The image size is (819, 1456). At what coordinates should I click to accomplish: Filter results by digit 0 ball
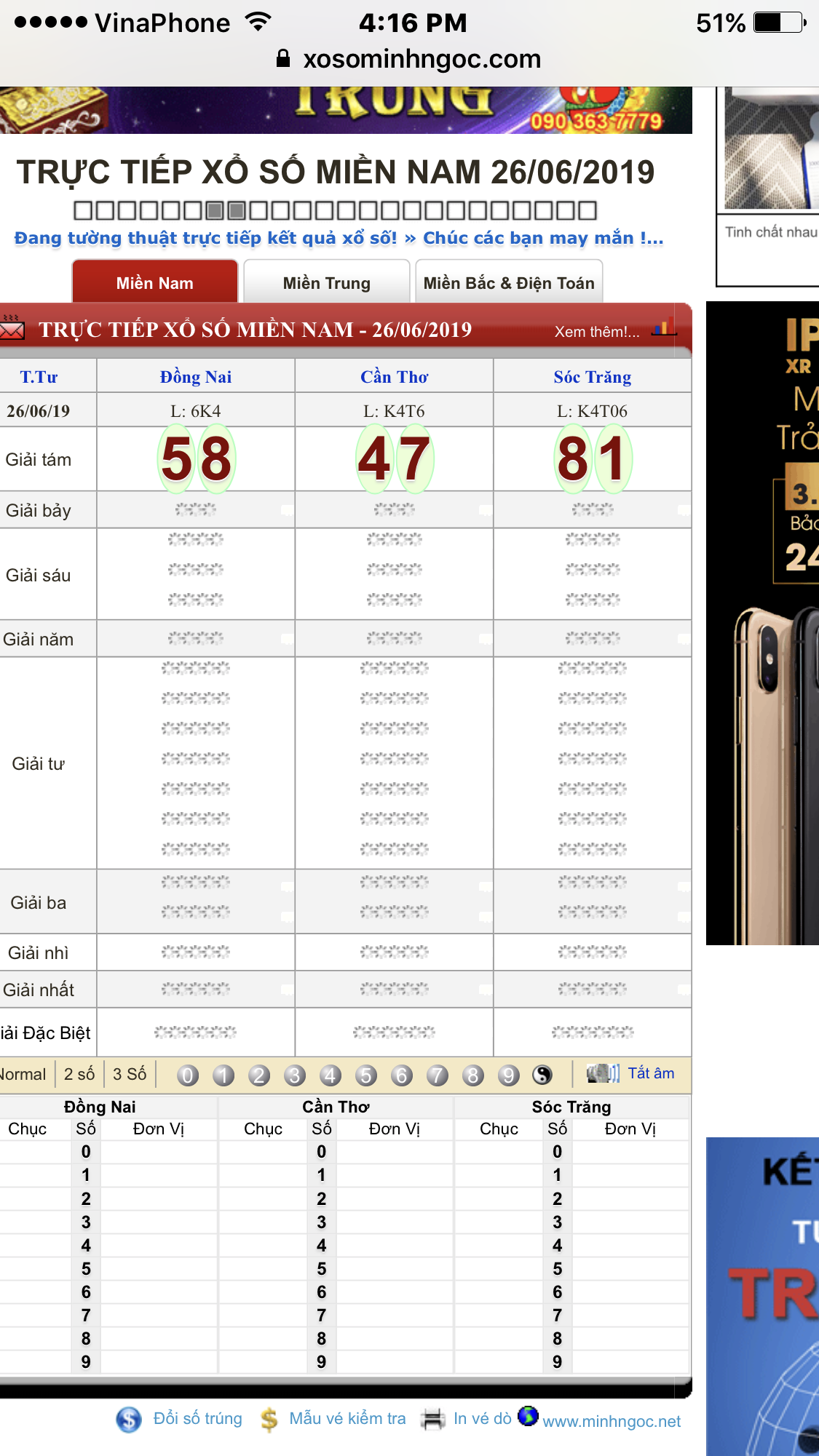[188, 1075]
